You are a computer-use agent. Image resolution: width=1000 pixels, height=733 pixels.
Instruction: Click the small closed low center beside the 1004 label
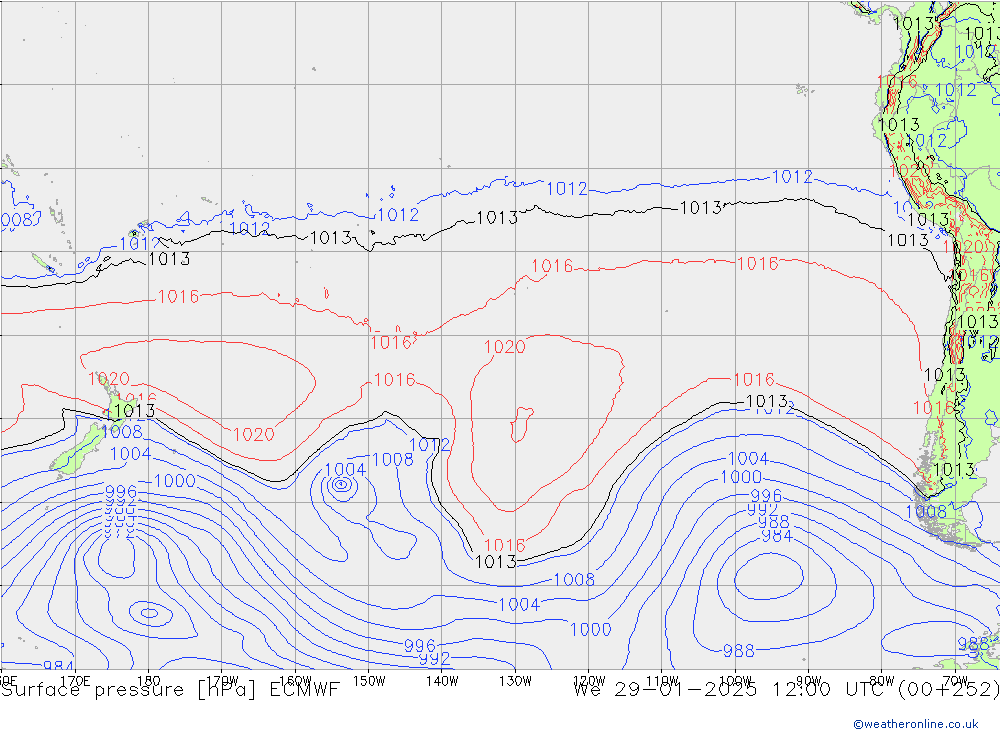click(341, 485)
